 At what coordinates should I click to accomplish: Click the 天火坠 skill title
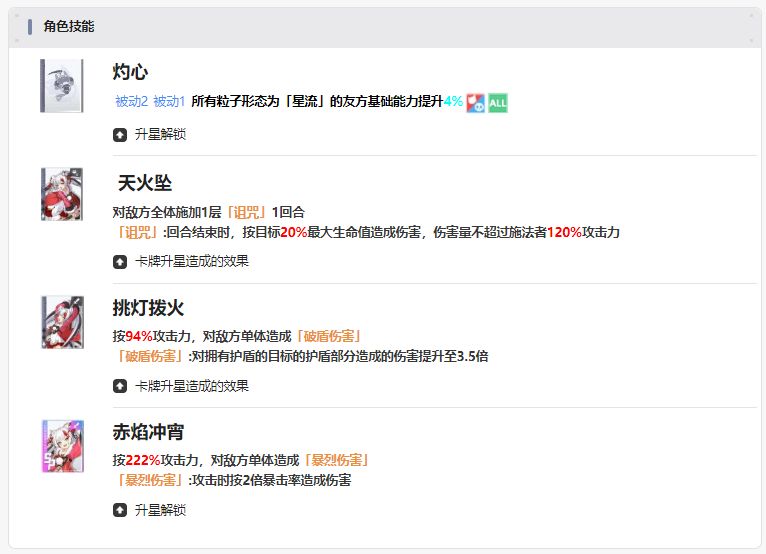point(145,184)
